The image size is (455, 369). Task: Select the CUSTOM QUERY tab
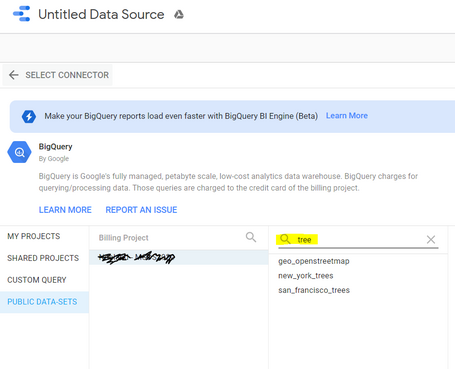click(44, 280)
